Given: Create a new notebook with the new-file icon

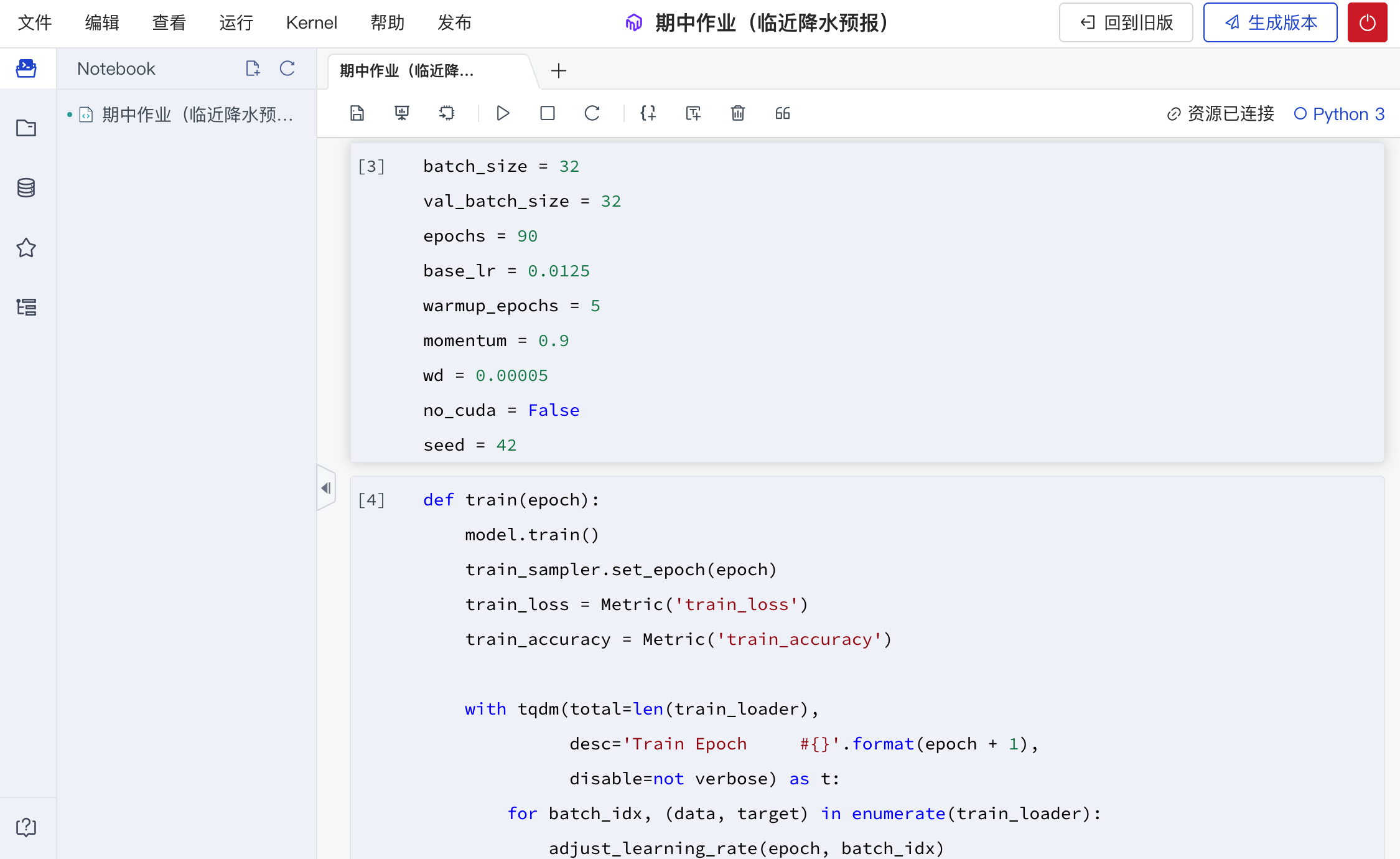Looking at the screenshot, I should pyautogui.click(x=253, y=68).
